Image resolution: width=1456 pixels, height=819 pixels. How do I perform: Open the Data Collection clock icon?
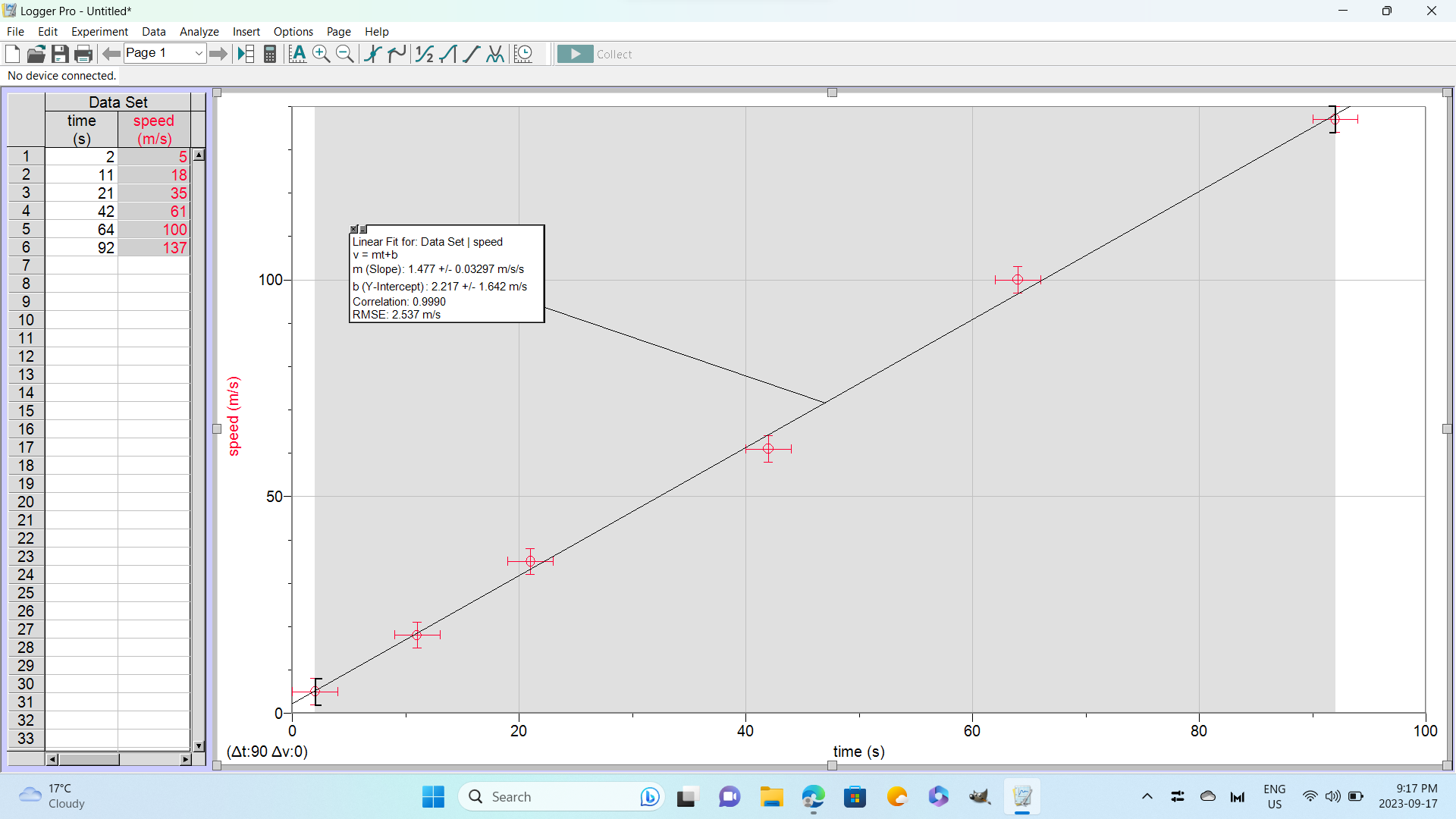[523, 54]
